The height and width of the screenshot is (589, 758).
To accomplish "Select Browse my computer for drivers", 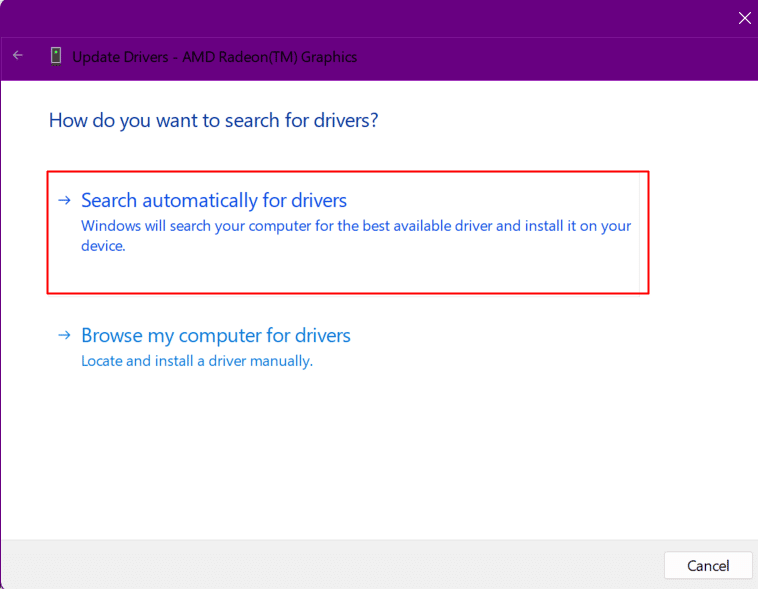I will coord(216,336).
